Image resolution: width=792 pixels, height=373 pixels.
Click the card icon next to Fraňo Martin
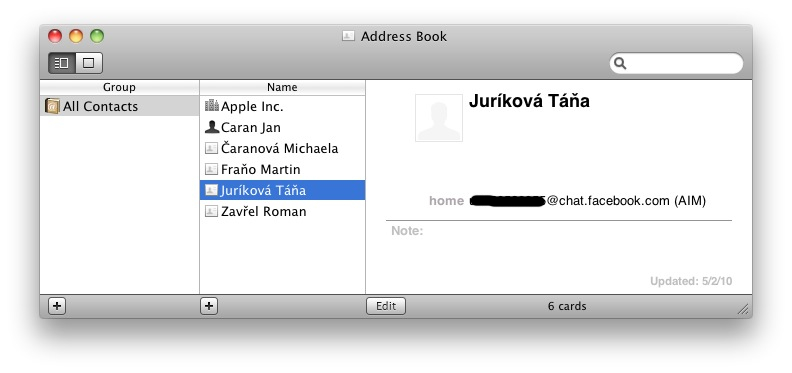point(212,169)
